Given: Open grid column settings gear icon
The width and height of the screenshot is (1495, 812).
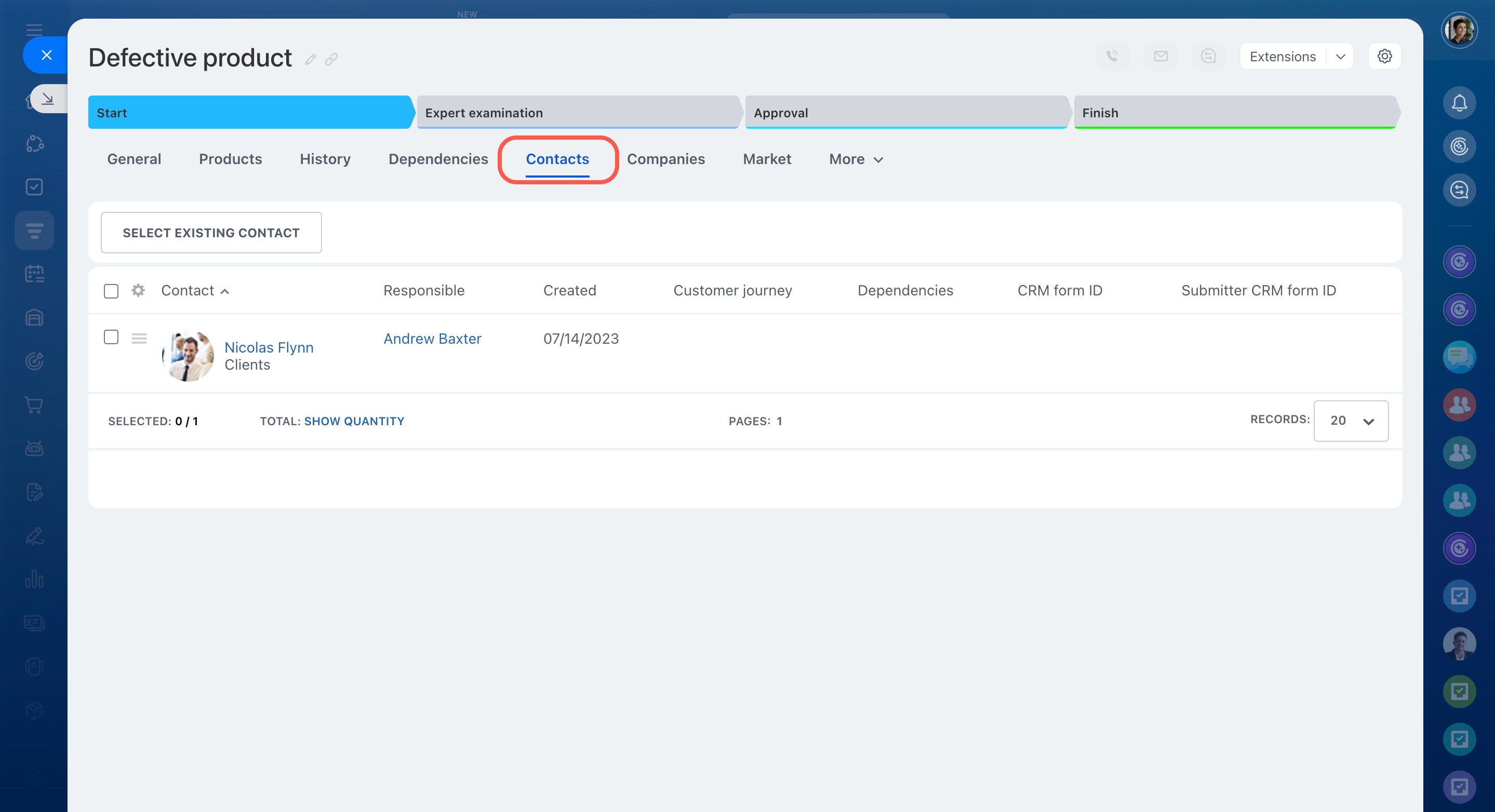Looking at the screenshot, I should [x=138, y=290].
